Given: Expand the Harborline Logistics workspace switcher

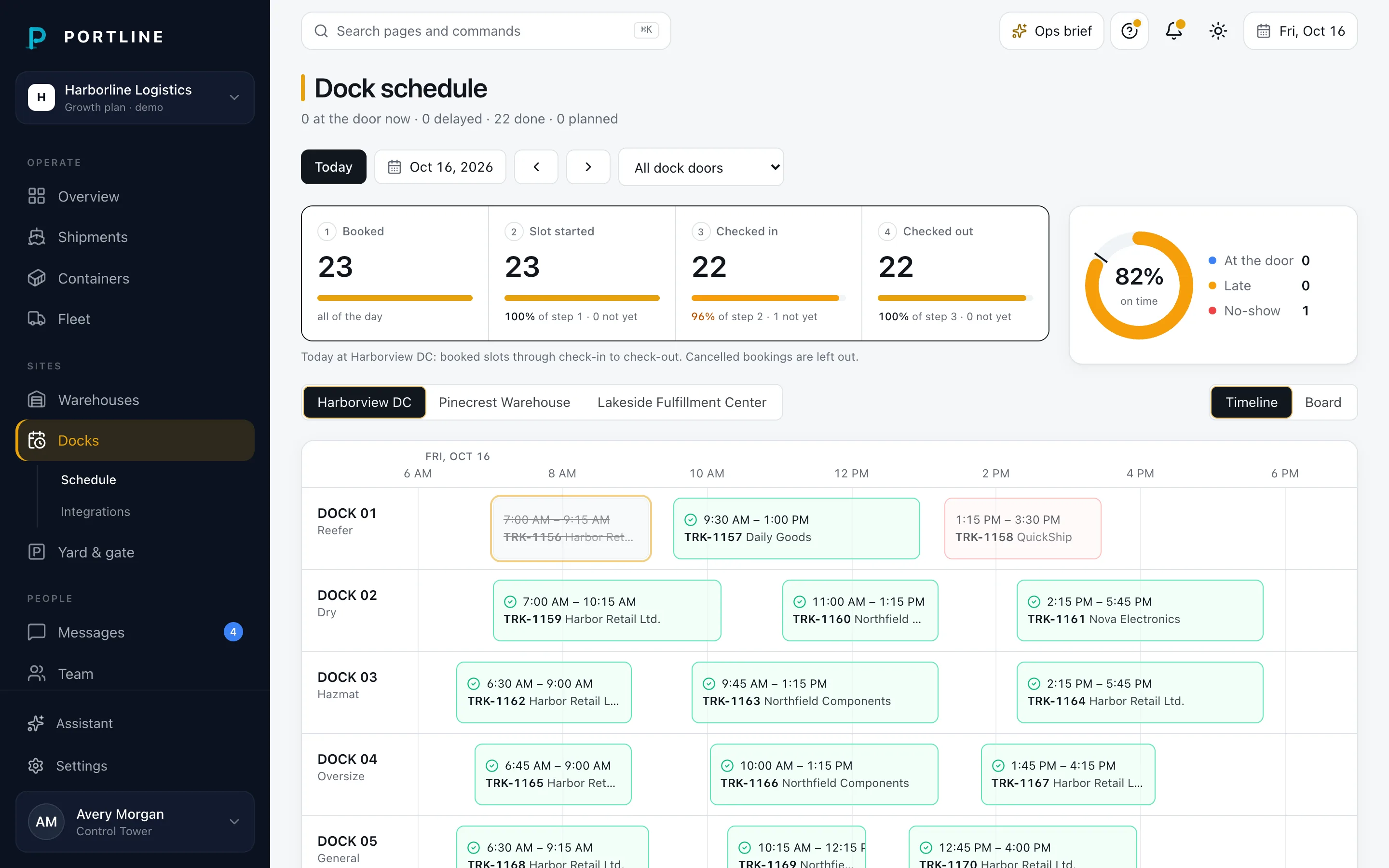Looking at the screenshot, I should point(135,97).
